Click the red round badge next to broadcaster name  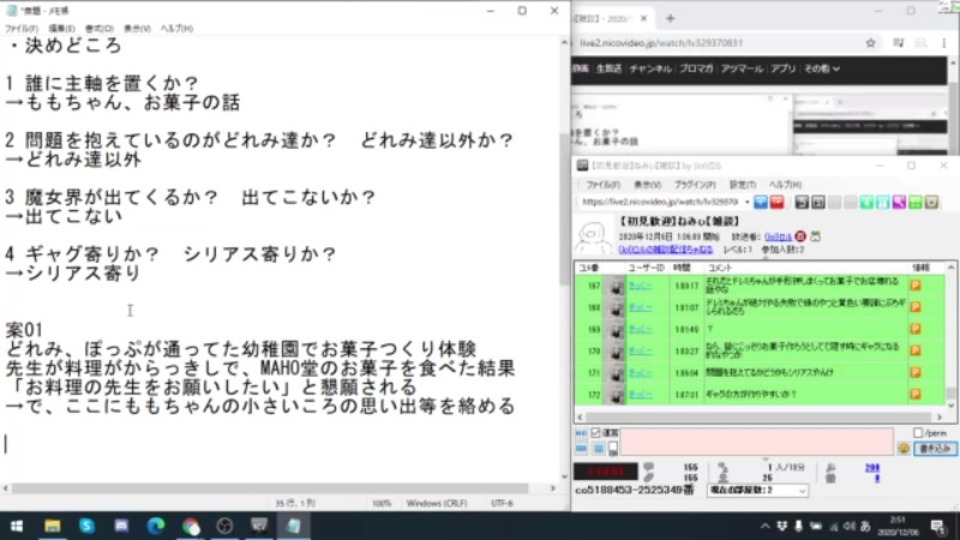tap(800, 236)
